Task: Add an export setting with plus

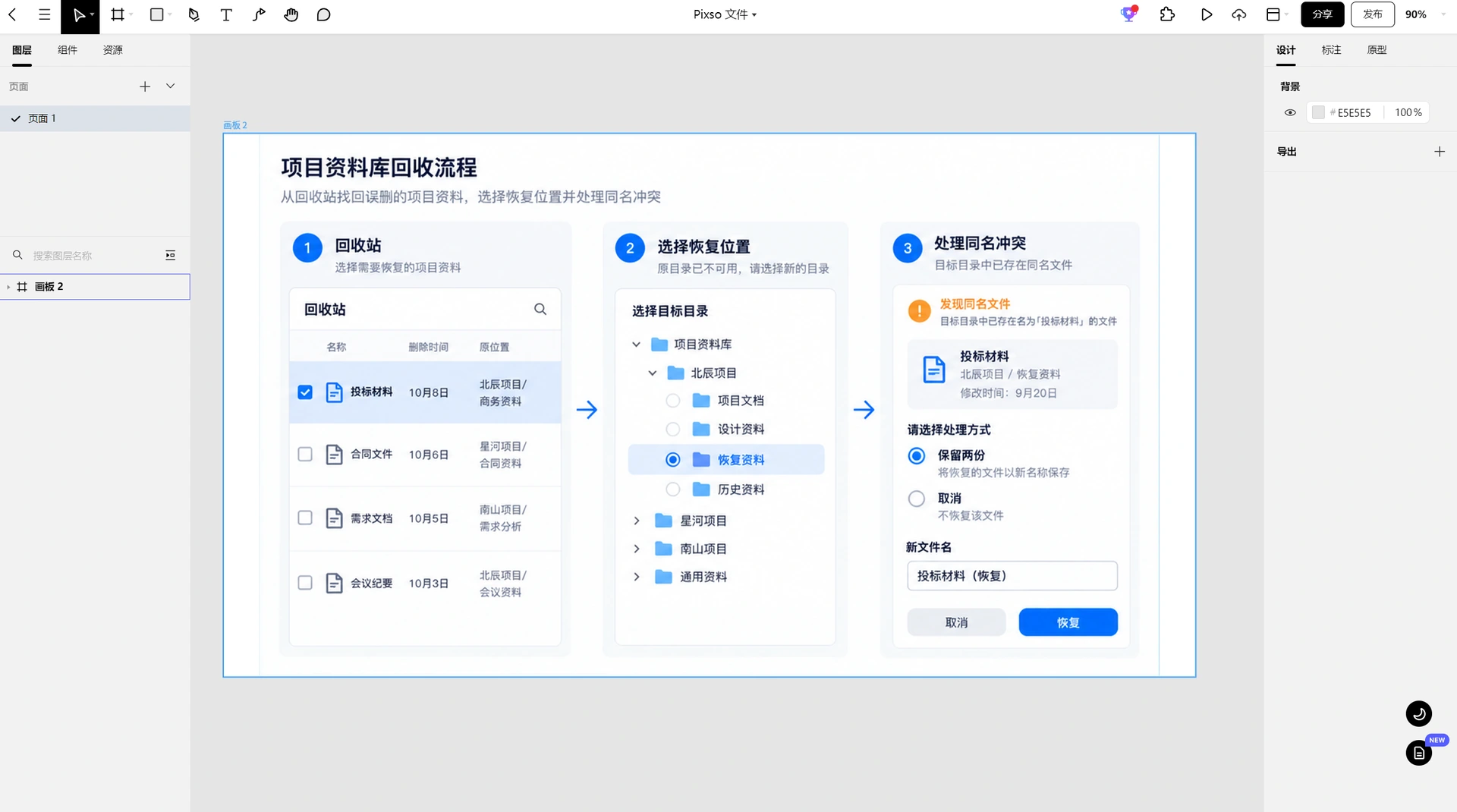Action: point(1440,152)
